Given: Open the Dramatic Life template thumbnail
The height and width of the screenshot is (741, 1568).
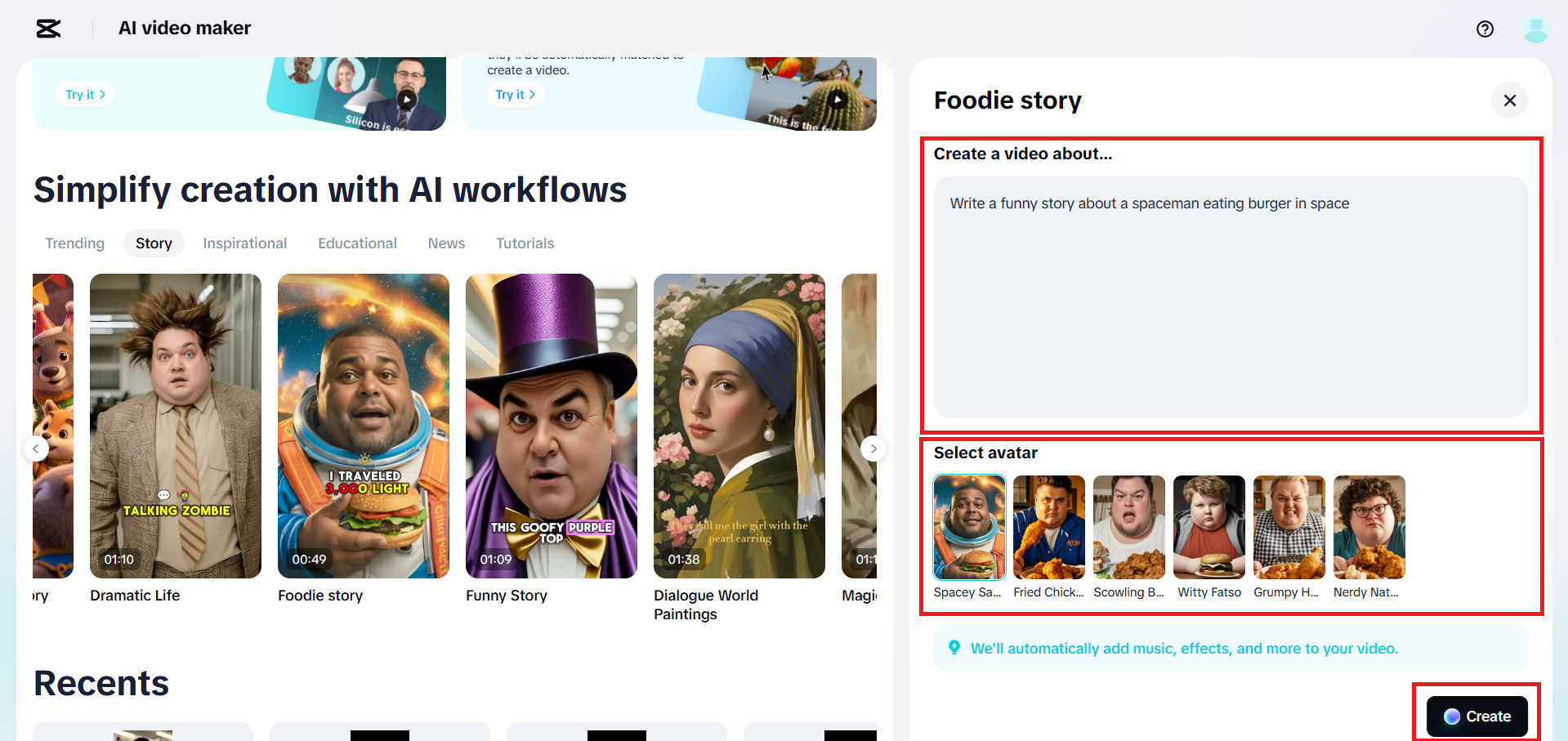Looking at the screenshot, I should [x=176, y=426].
